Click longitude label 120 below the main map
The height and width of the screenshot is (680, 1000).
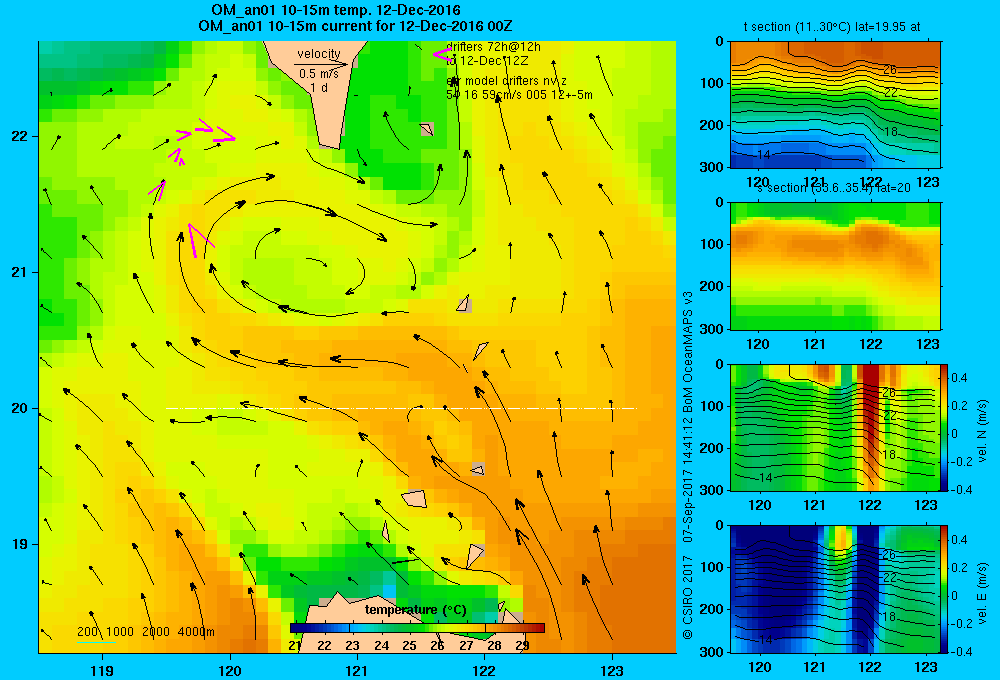230,670
